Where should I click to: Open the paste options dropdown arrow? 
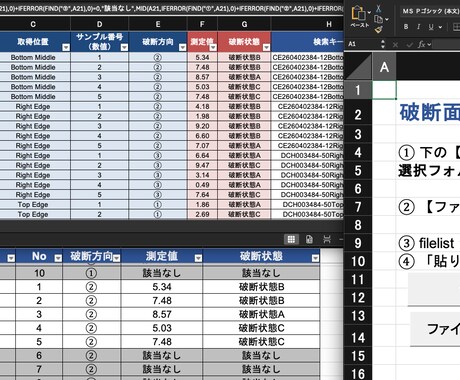[369, 12]
